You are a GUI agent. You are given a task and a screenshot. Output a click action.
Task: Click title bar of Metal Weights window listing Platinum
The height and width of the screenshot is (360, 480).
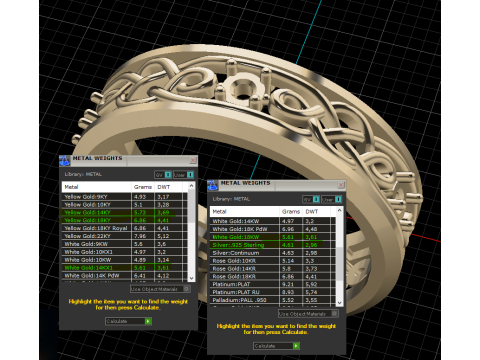click(276, 185)
